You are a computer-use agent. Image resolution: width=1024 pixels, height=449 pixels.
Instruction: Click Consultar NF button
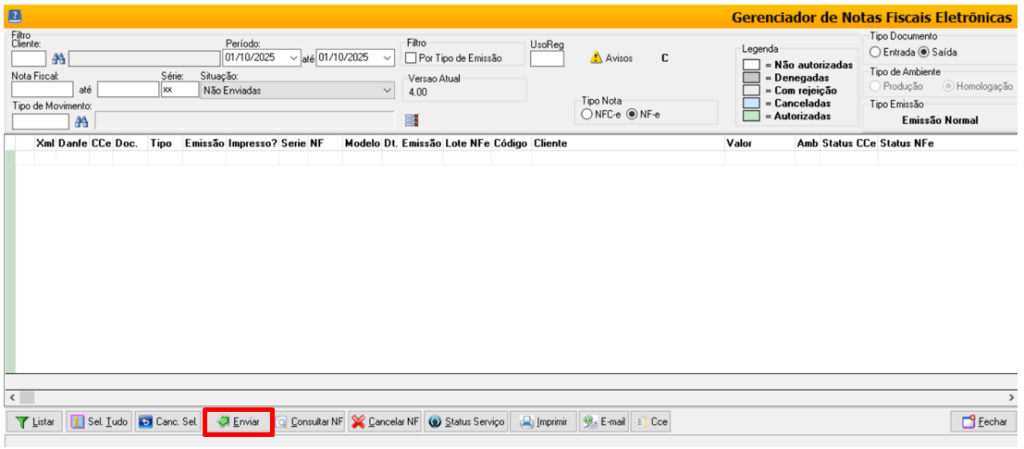click(311, 422)
